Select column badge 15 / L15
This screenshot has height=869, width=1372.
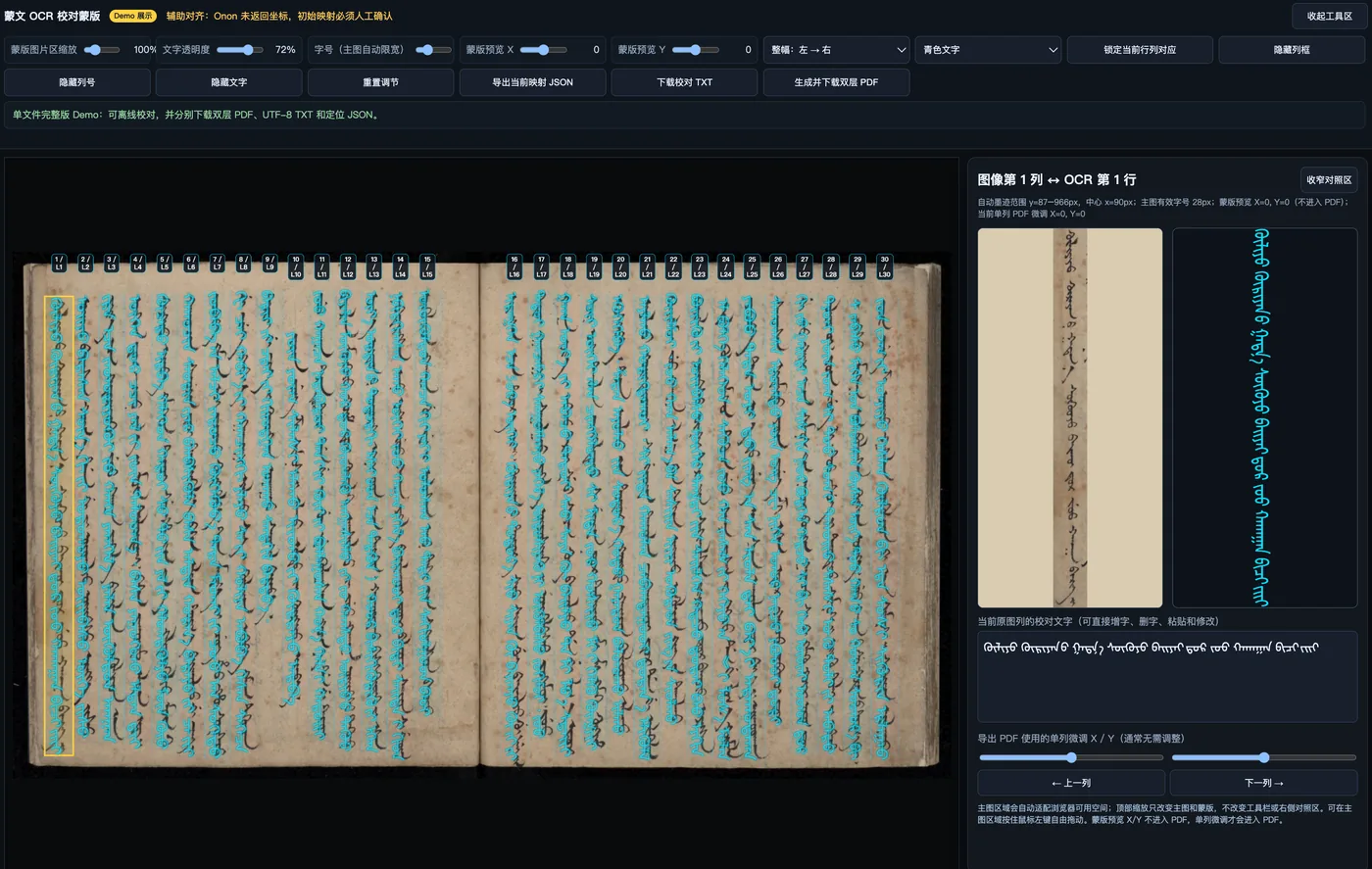427,267
